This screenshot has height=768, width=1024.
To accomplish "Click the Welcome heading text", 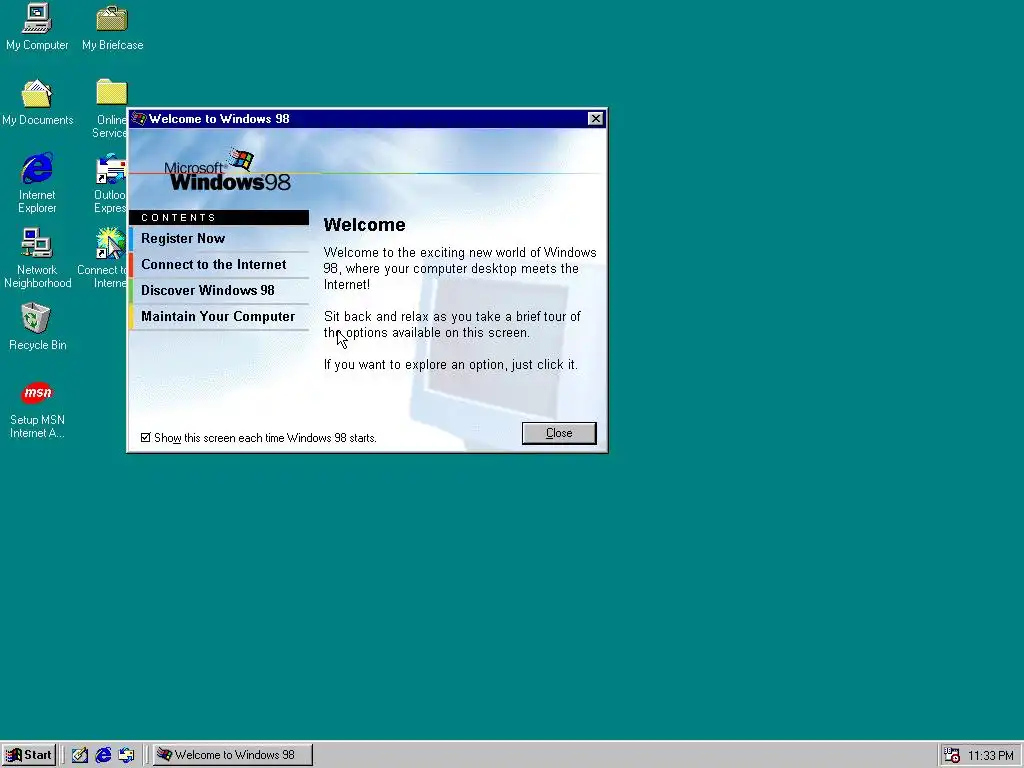I will [364, 225].
